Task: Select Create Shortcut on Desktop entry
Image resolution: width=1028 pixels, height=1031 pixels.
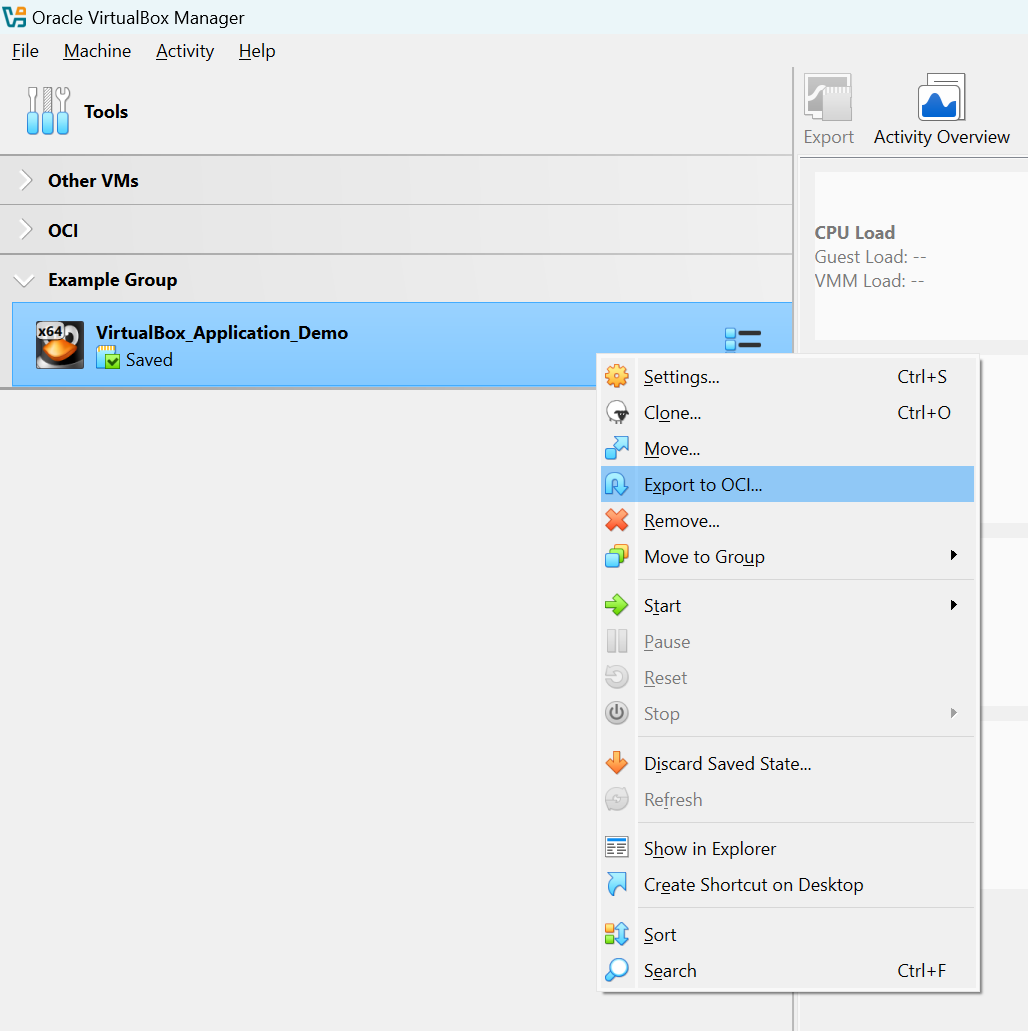Action: 787,884
